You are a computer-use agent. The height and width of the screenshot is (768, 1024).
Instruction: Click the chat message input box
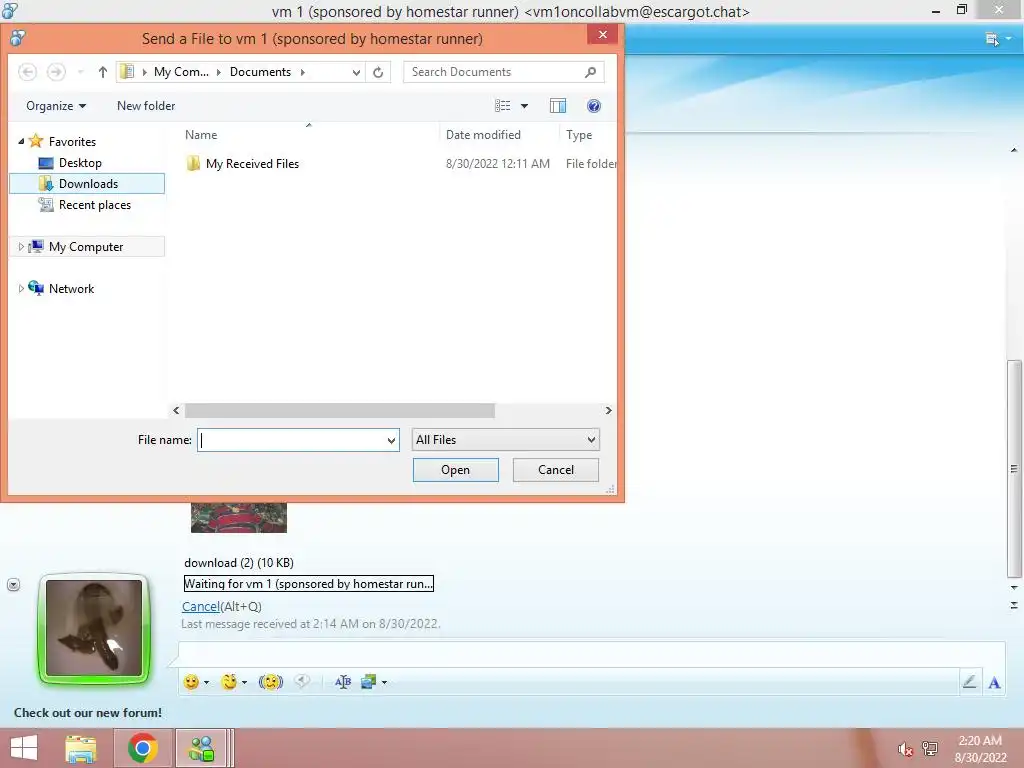(591, 654)
